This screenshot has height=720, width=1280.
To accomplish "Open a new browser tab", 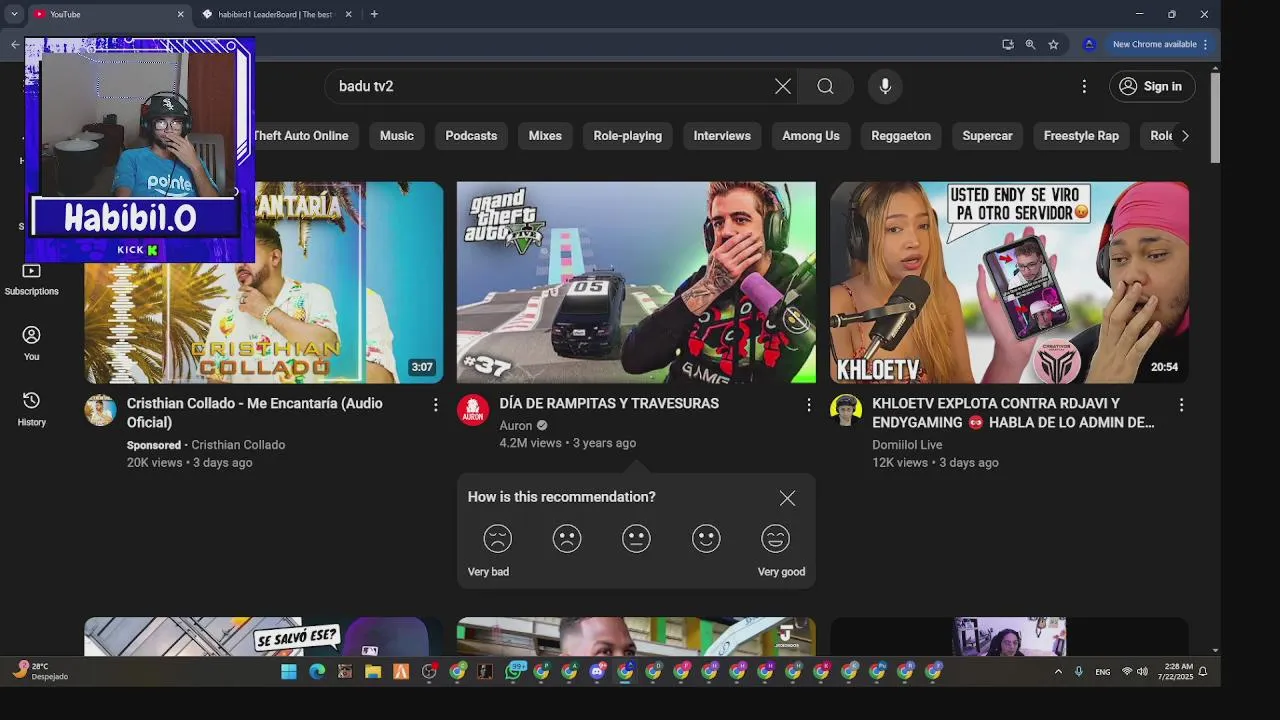I will [374, 14].
